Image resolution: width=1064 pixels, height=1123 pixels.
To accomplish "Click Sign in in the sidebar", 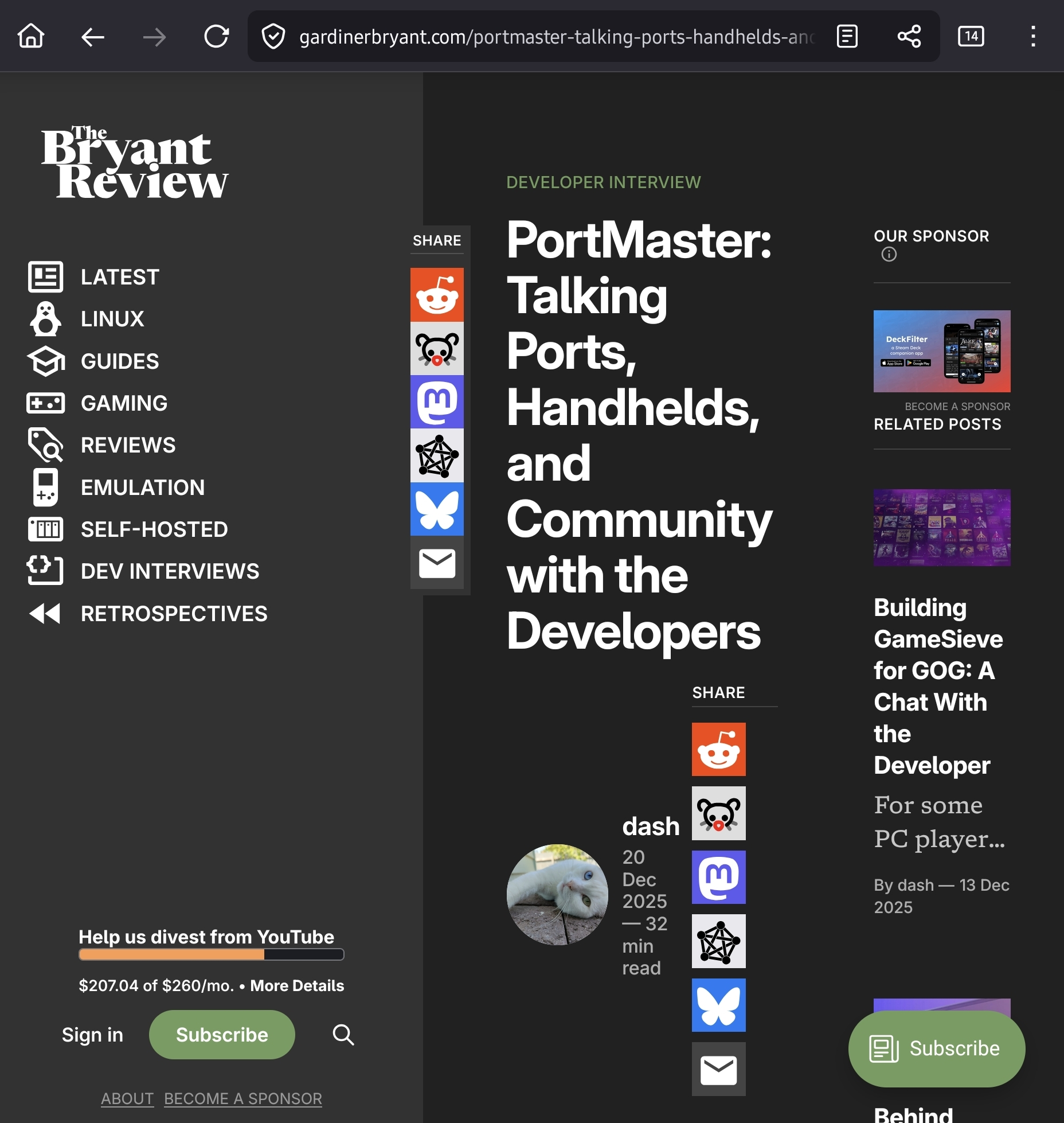I will (x=92, y=1035).
